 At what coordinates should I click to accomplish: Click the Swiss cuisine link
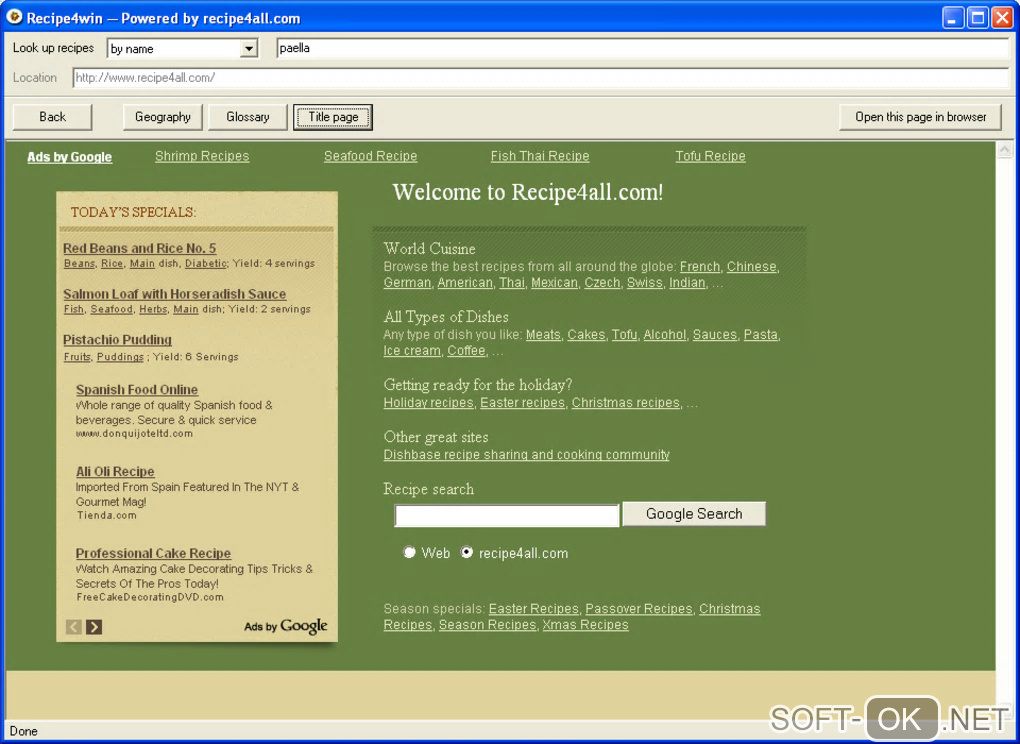[645, 283]
